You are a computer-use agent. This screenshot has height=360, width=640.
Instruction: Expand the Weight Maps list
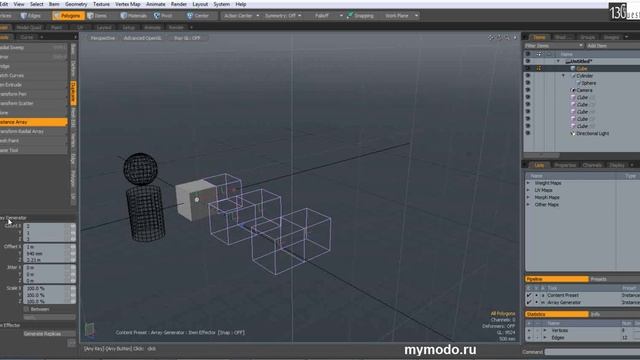(528, 183)
